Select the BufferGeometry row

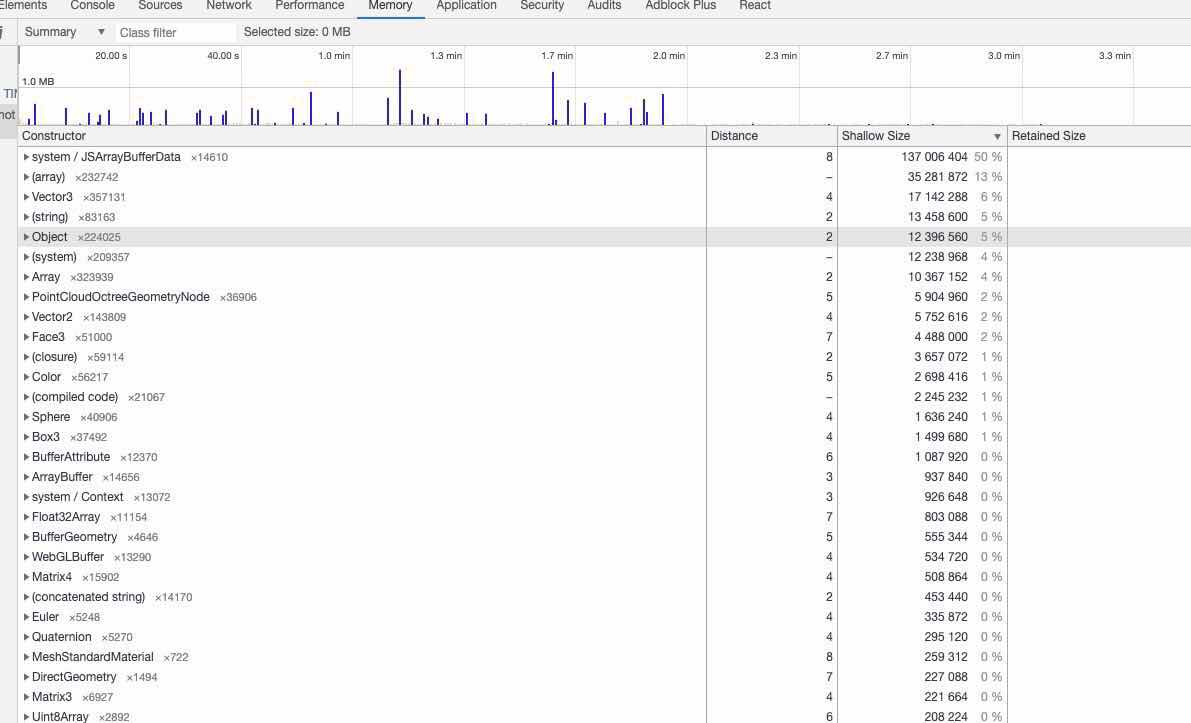tap(605, 537)
